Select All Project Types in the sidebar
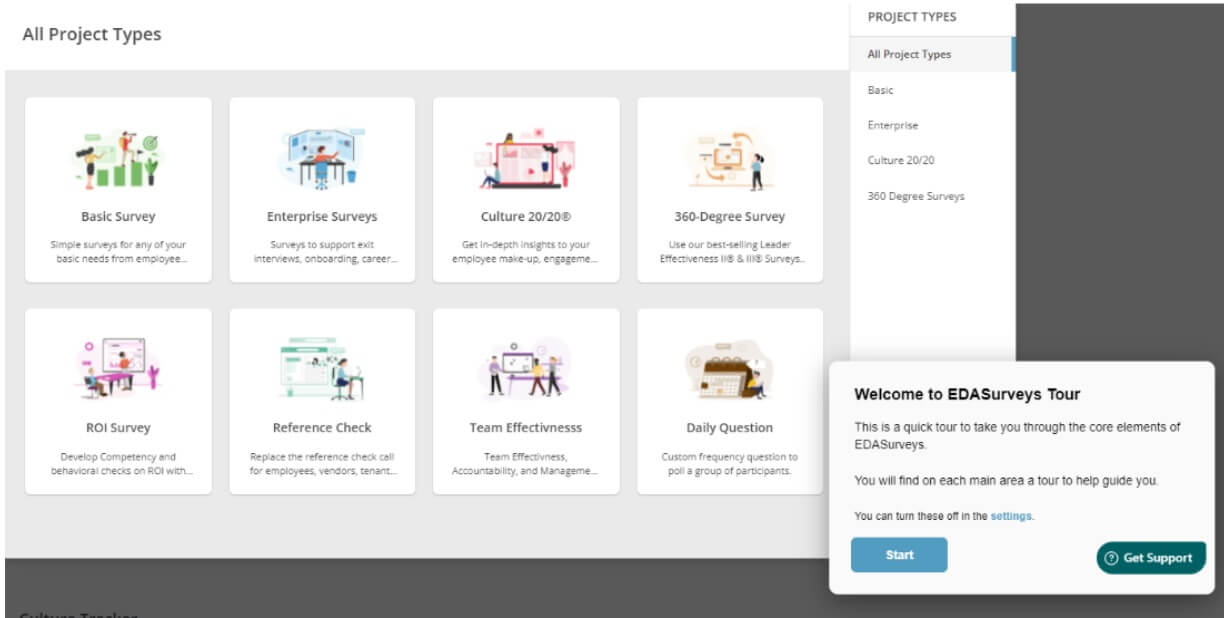 coord(932,54)
